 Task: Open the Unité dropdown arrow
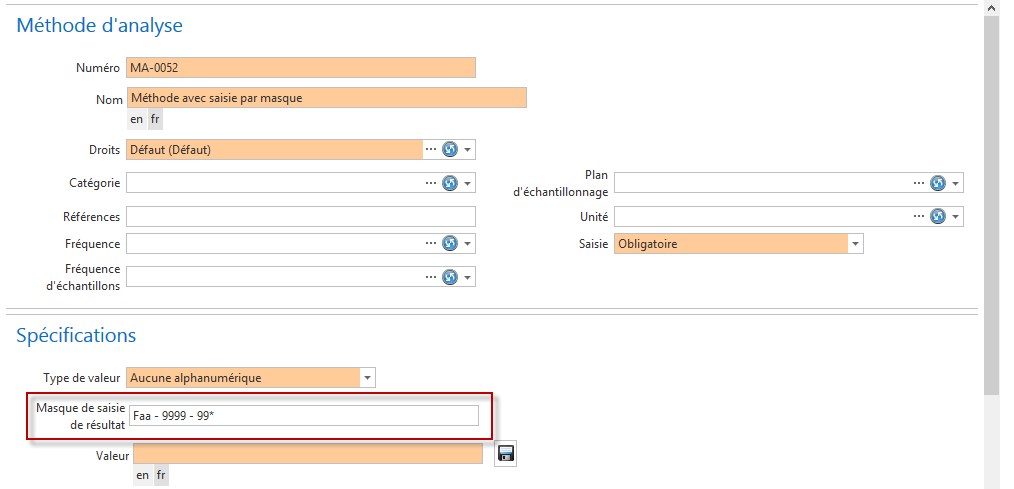tap(956, 217)
